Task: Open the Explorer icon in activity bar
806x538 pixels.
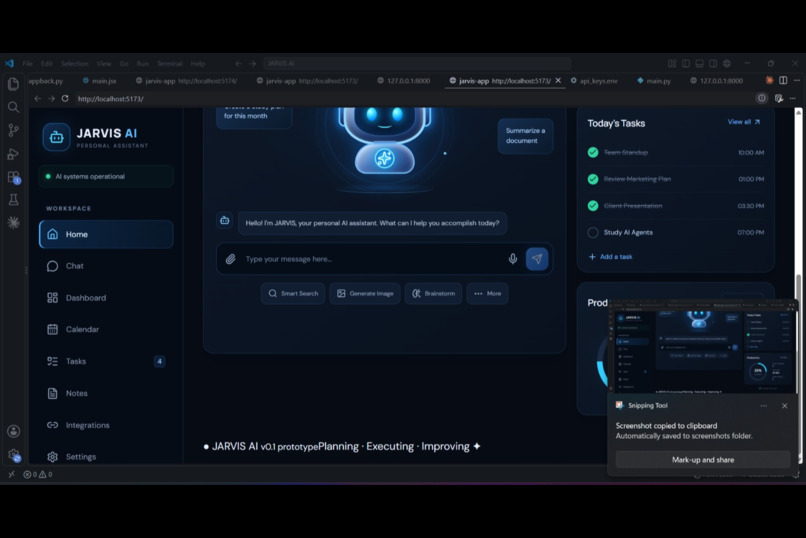Action: (13, 84)
